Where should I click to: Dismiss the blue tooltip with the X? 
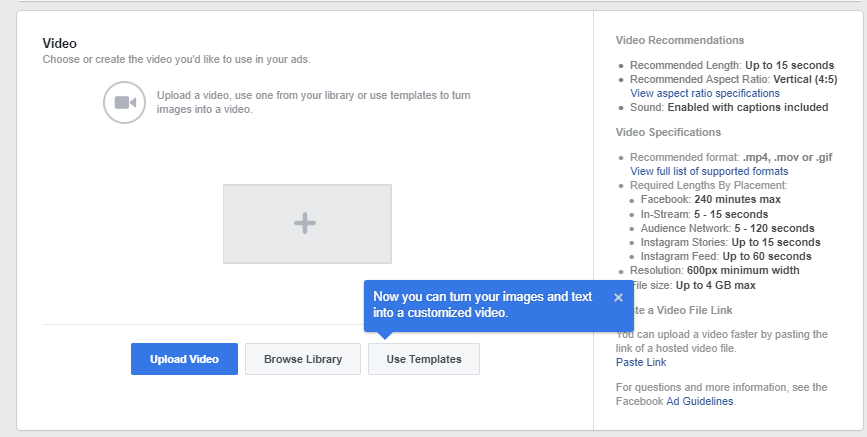618,297
